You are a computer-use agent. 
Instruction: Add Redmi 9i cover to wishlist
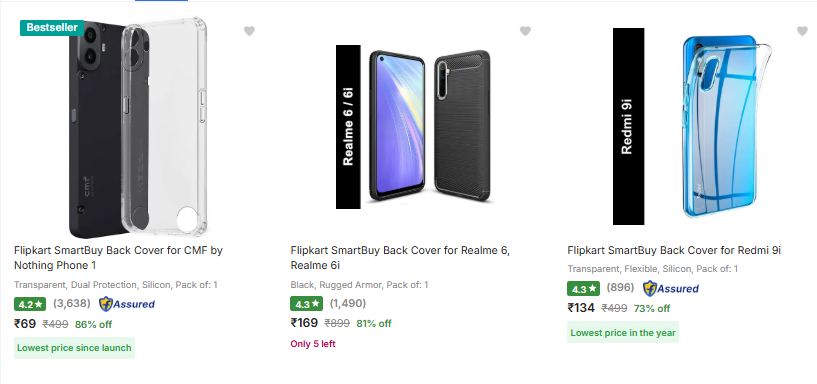click(x=802, y=31)
